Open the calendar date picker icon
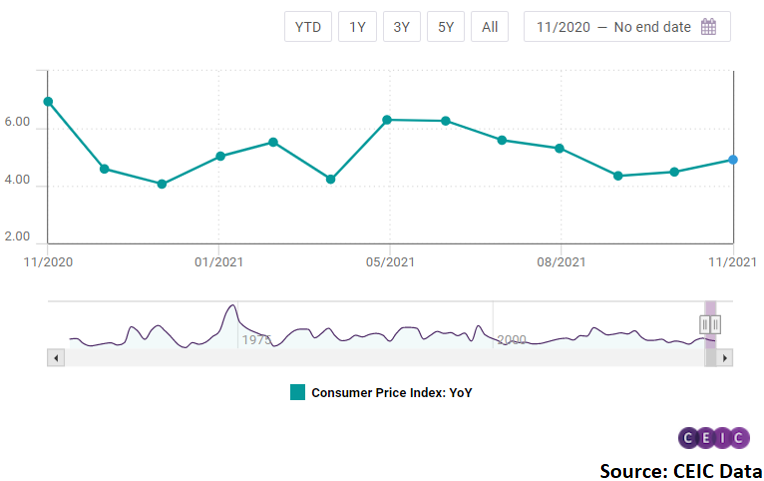The image size is (764, 481). point(709,27)
